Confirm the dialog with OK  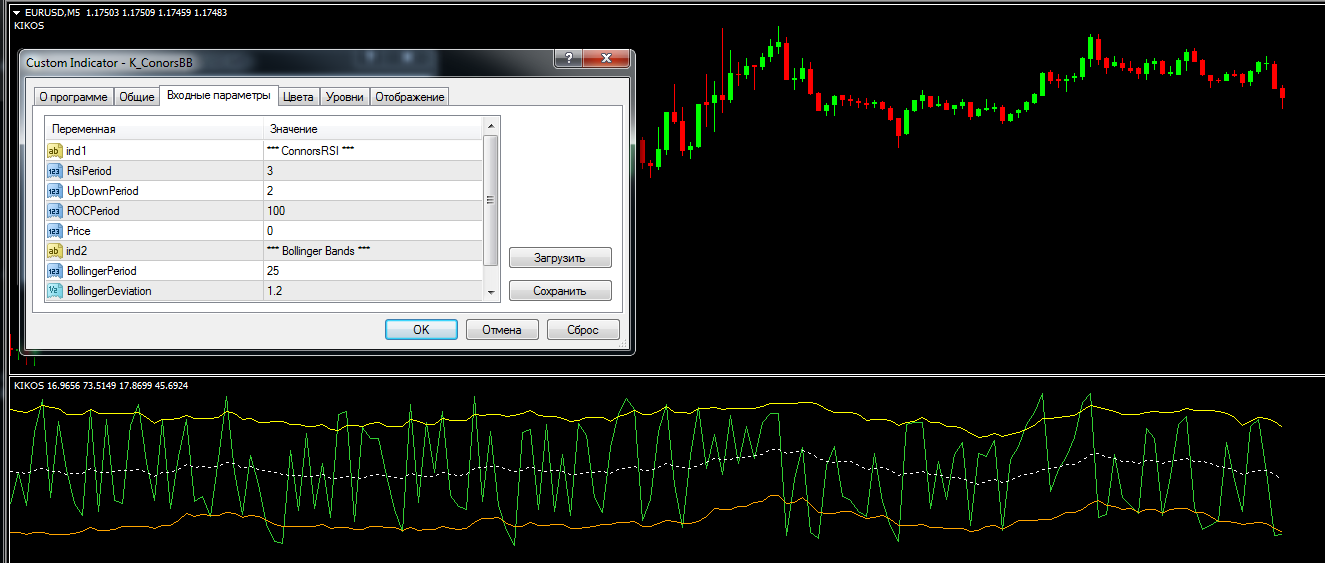click(x=421, y=330)
